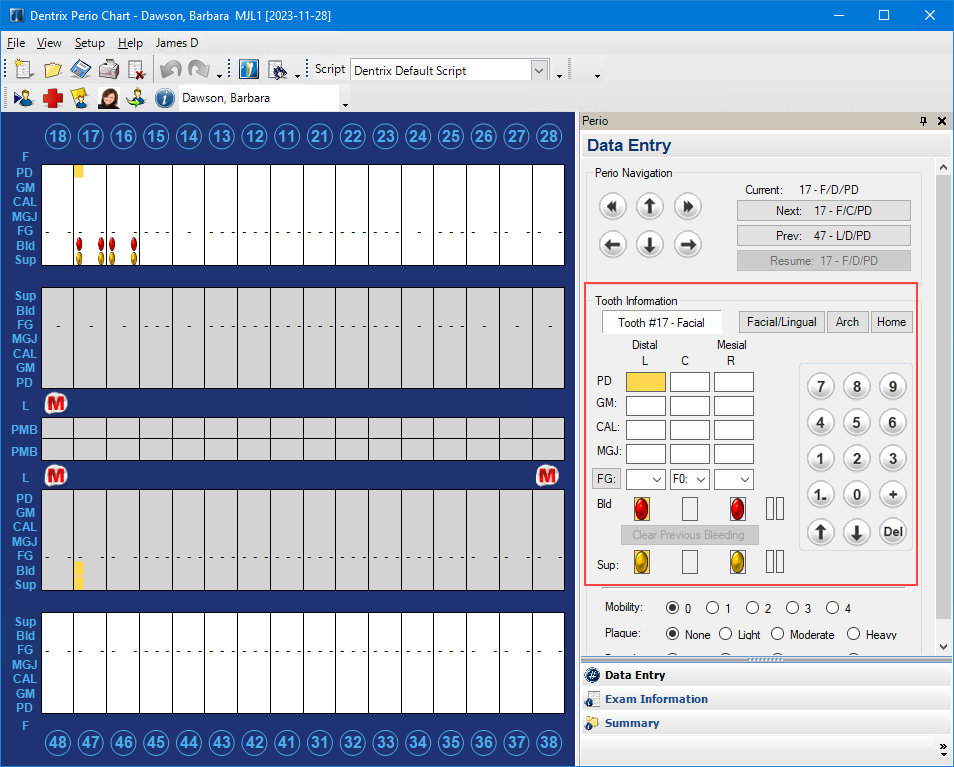Set Mobility to 2
The width and height of the screenshot is (954, 767).
coord(752,608)
